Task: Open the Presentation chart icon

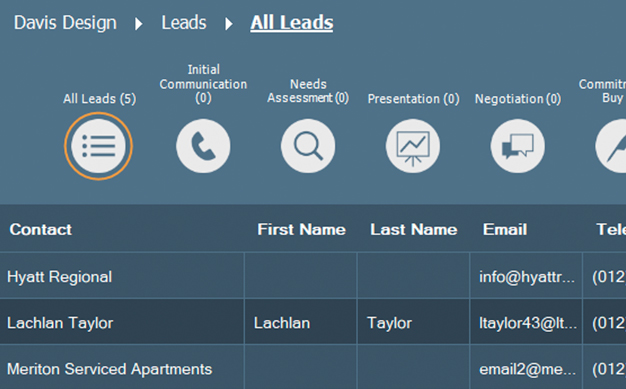Action: (413, 146)
